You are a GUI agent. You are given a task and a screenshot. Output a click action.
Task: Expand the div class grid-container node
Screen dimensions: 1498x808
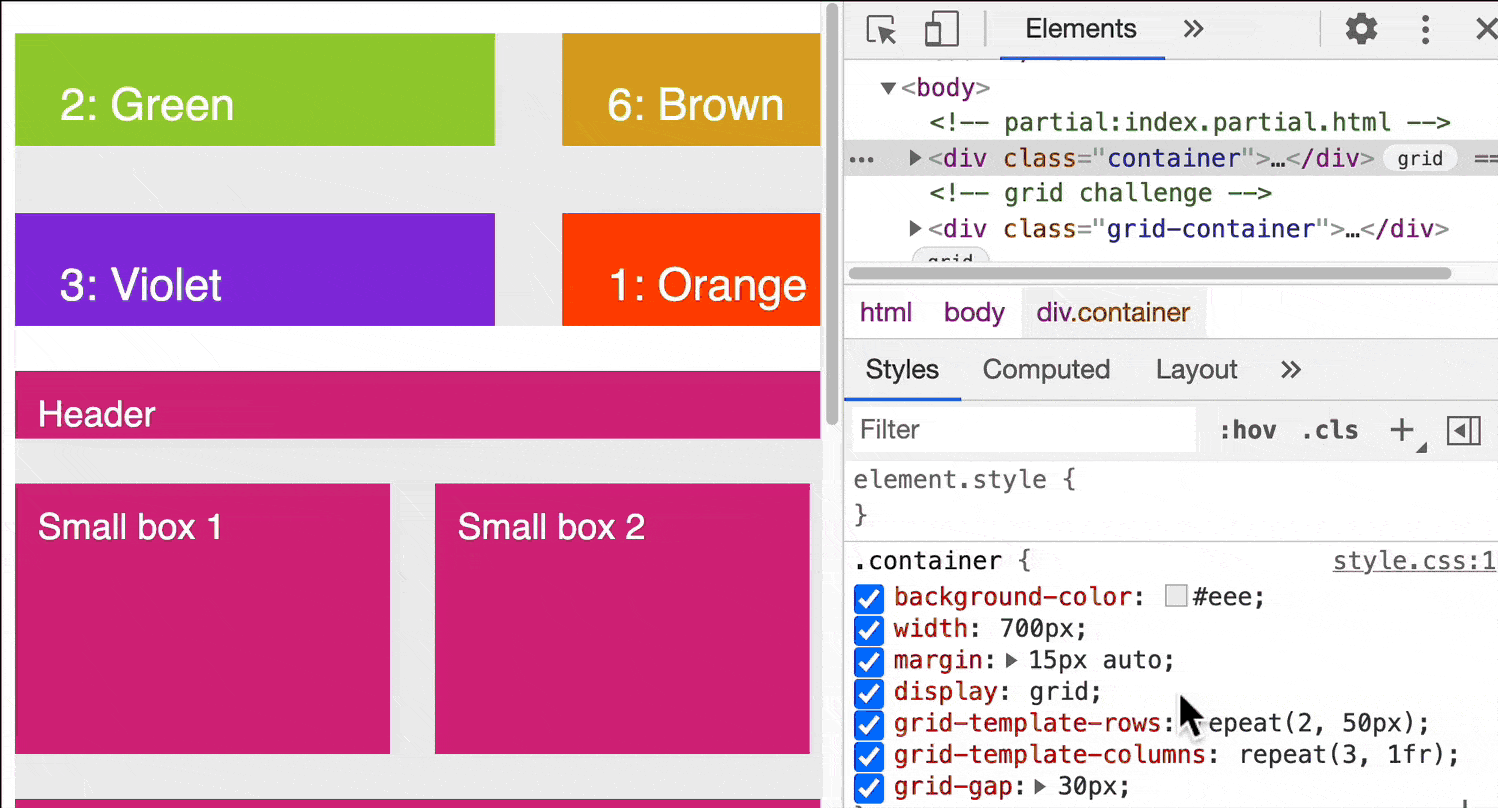[915, 229]
